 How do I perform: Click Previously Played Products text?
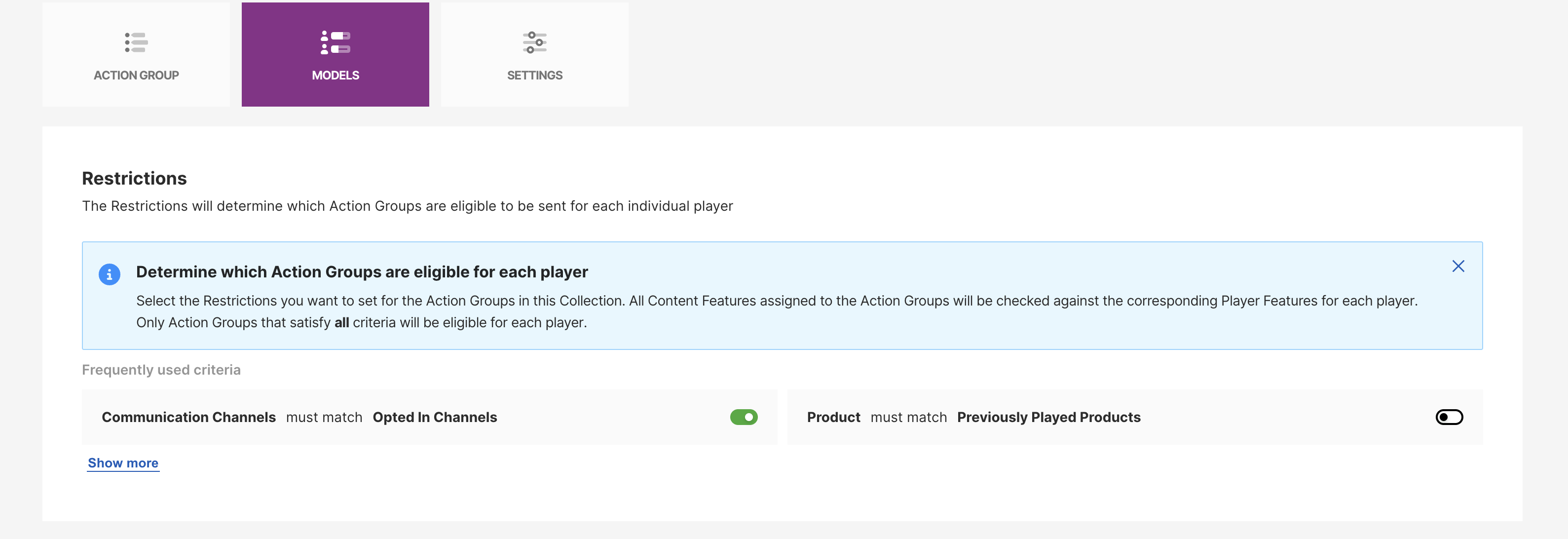pyautogui.click(x=1048, y=417)
